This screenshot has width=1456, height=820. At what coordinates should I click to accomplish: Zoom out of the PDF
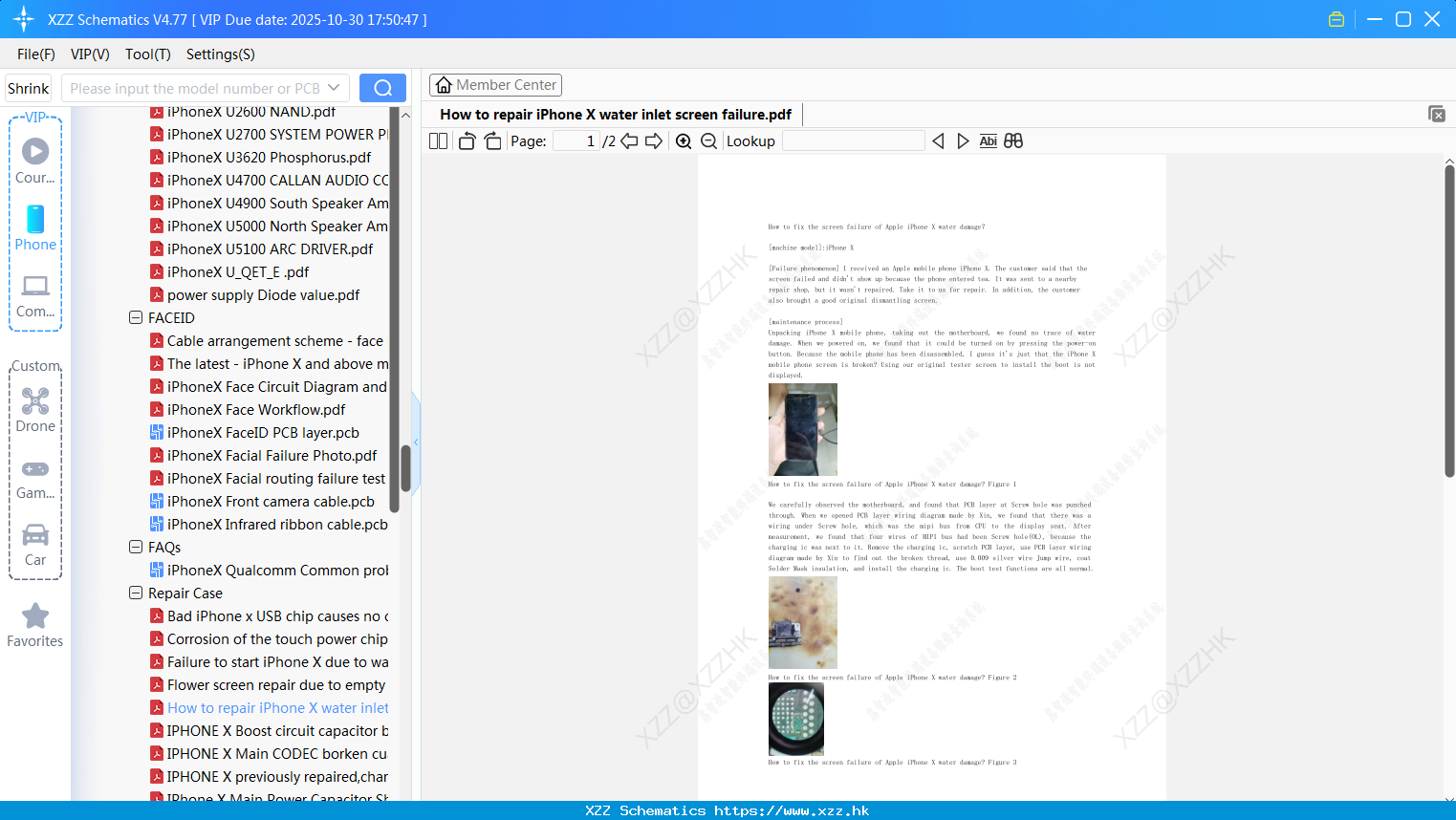[709, 141]
